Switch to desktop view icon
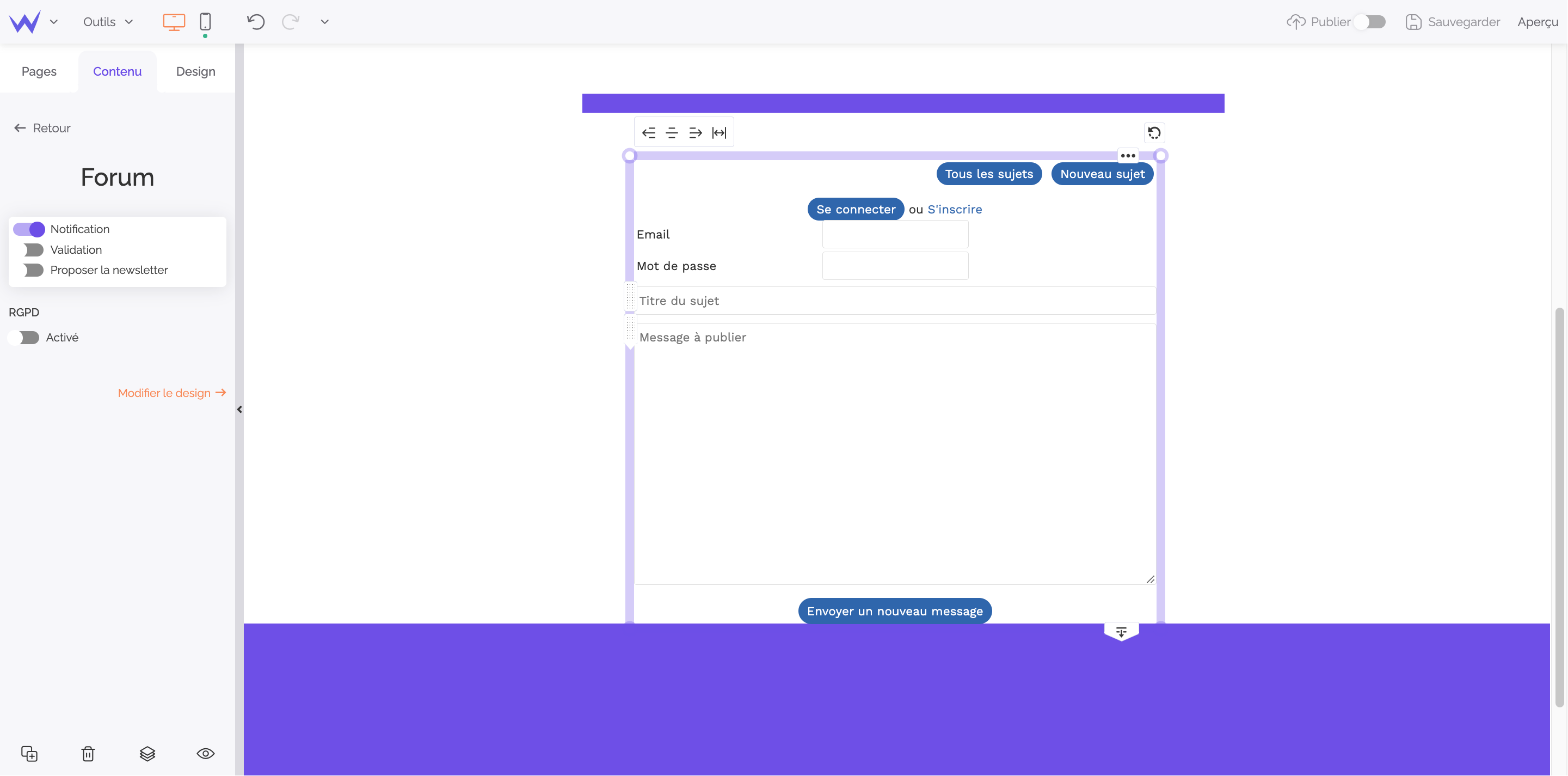This screenshot has height=776, width=1568. pos(174,22)
